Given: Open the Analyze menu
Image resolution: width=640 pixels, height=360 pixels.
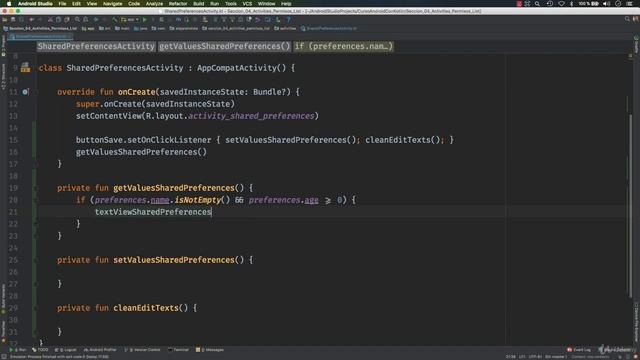Looking at the screenshot, I should 154,3.
